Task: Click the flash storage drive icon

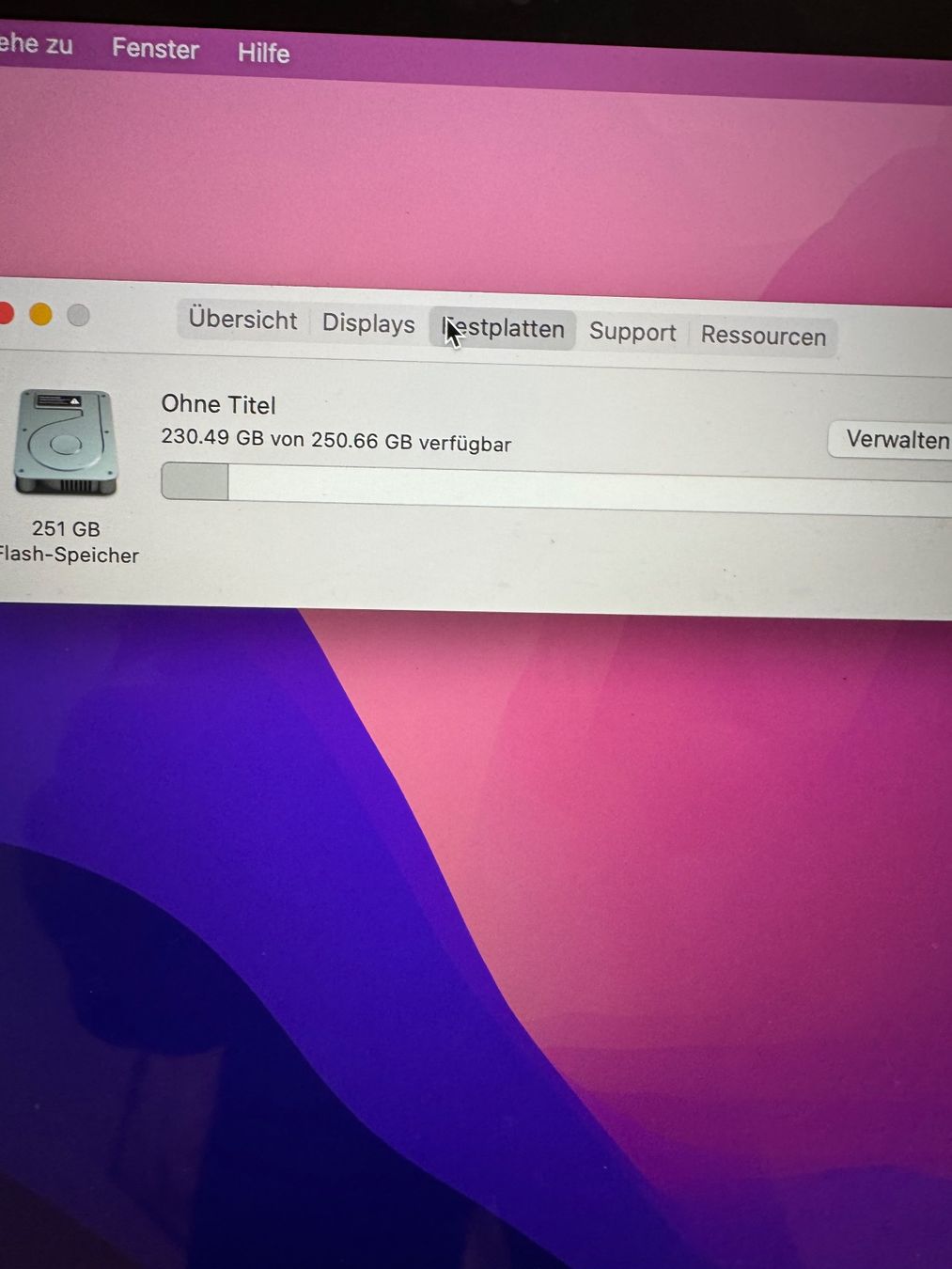Action: pos(66,443)
